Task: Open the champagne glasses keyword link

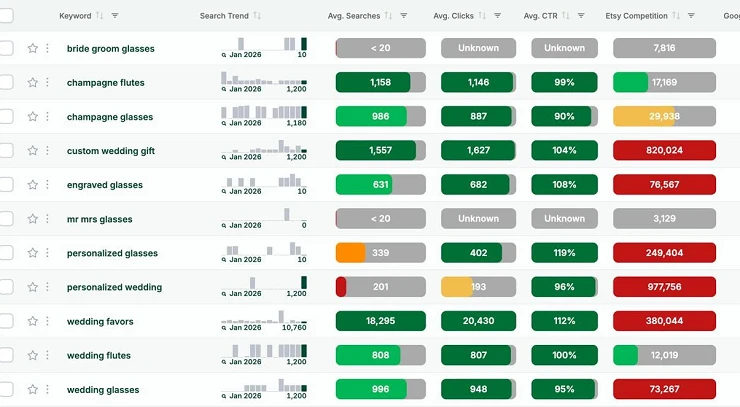Action: tap(110, 117)
